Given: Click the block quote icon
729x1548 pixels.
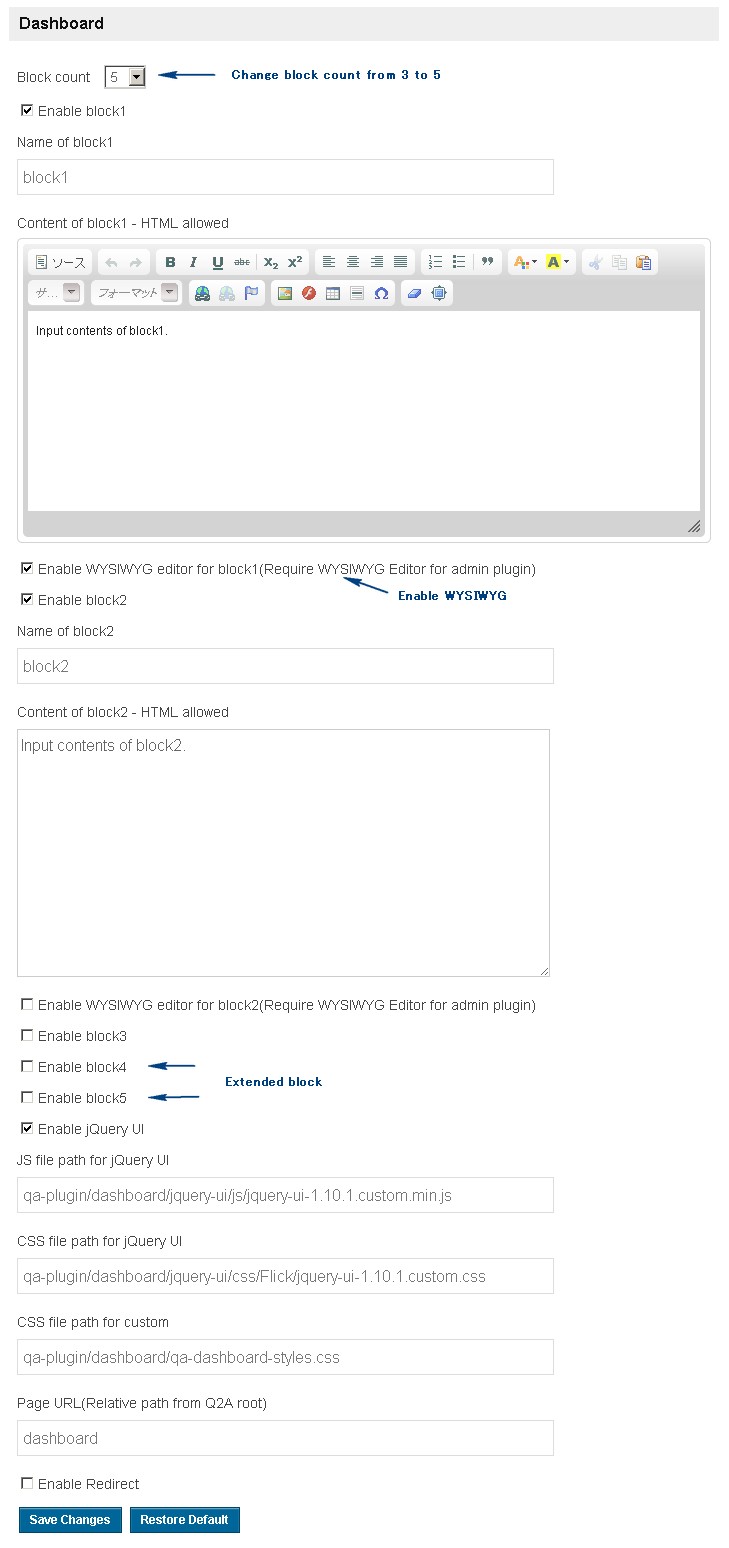Looking at the screenshot, I should [488, 262].
